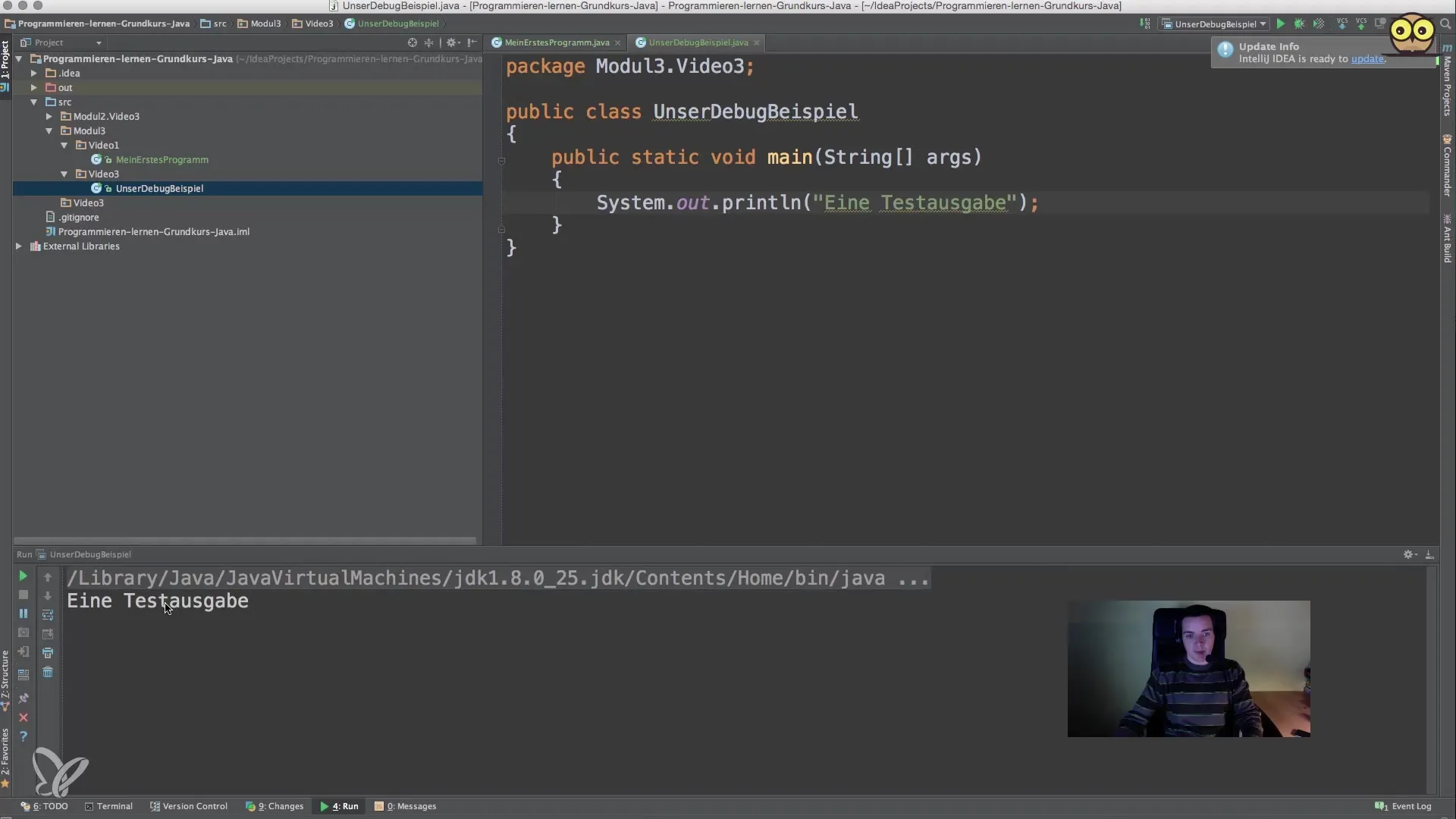Close the MeinErstesProgramm.java tab

[x=617, y=43]
